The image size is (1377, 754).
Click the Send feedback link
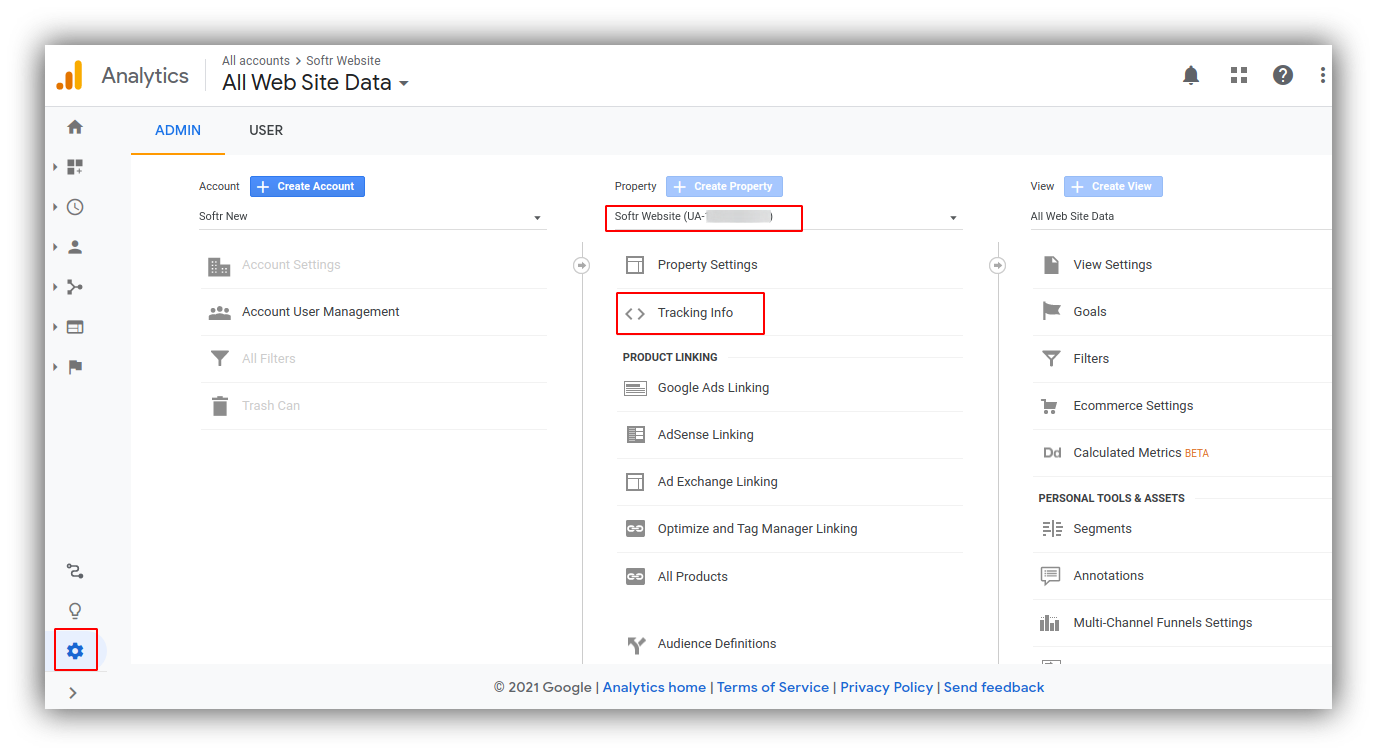click(994, 687)
